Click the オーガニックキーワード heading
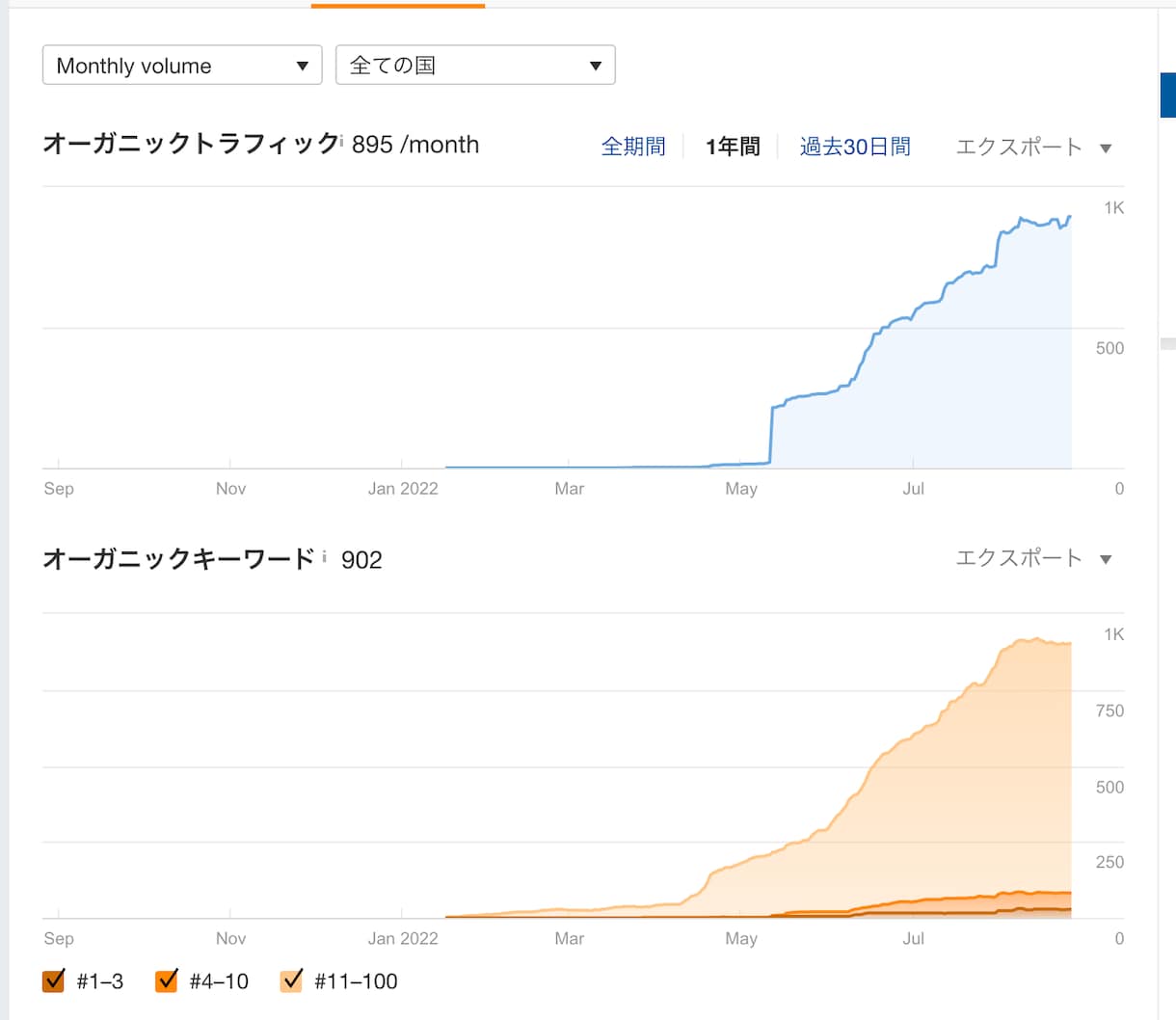1176x1020 pixels. tap(178, 559)
